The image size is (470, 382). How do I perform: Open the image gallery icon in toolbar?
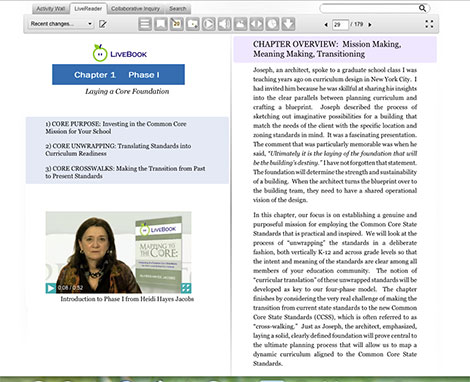(241, 24)
